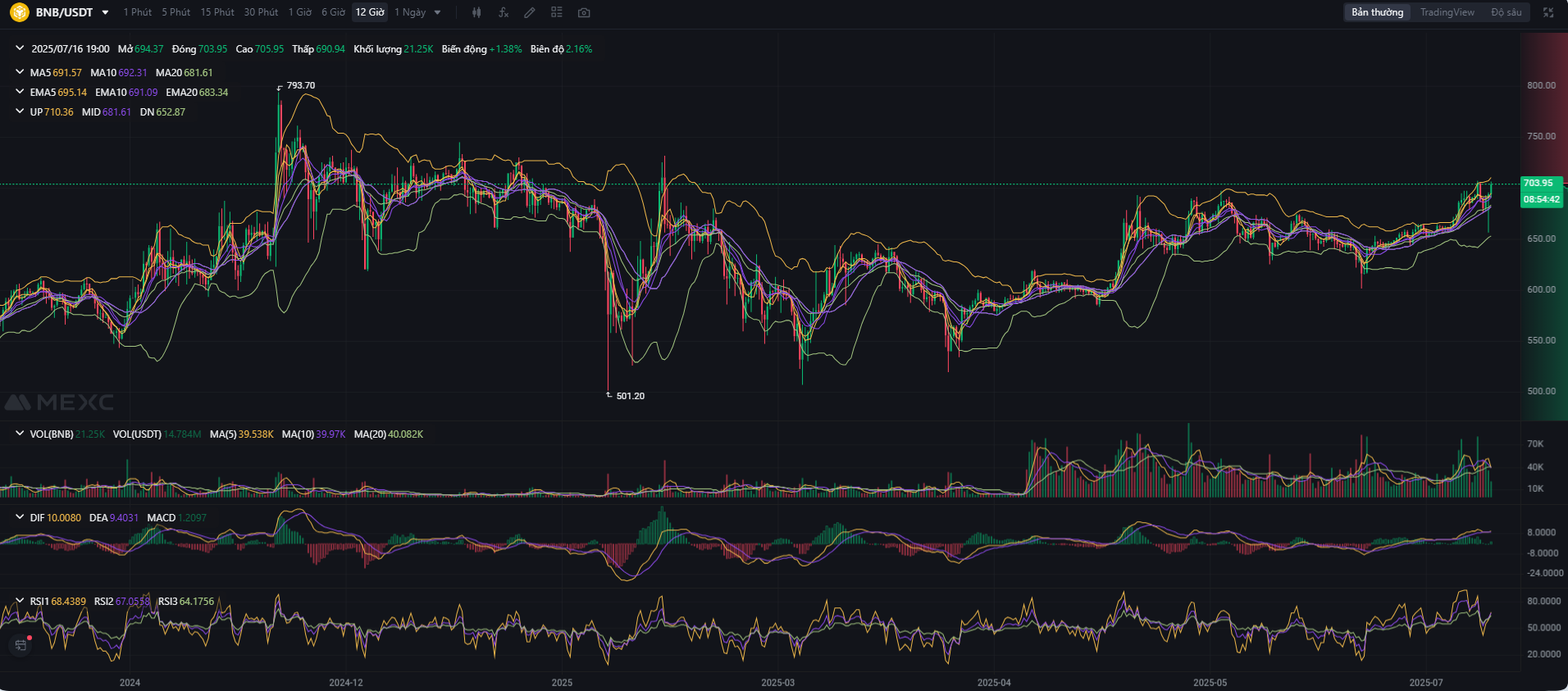Click the 793.70 high price marker
The height and width of the screenshot is (691, 1568).
click(301, 85)
